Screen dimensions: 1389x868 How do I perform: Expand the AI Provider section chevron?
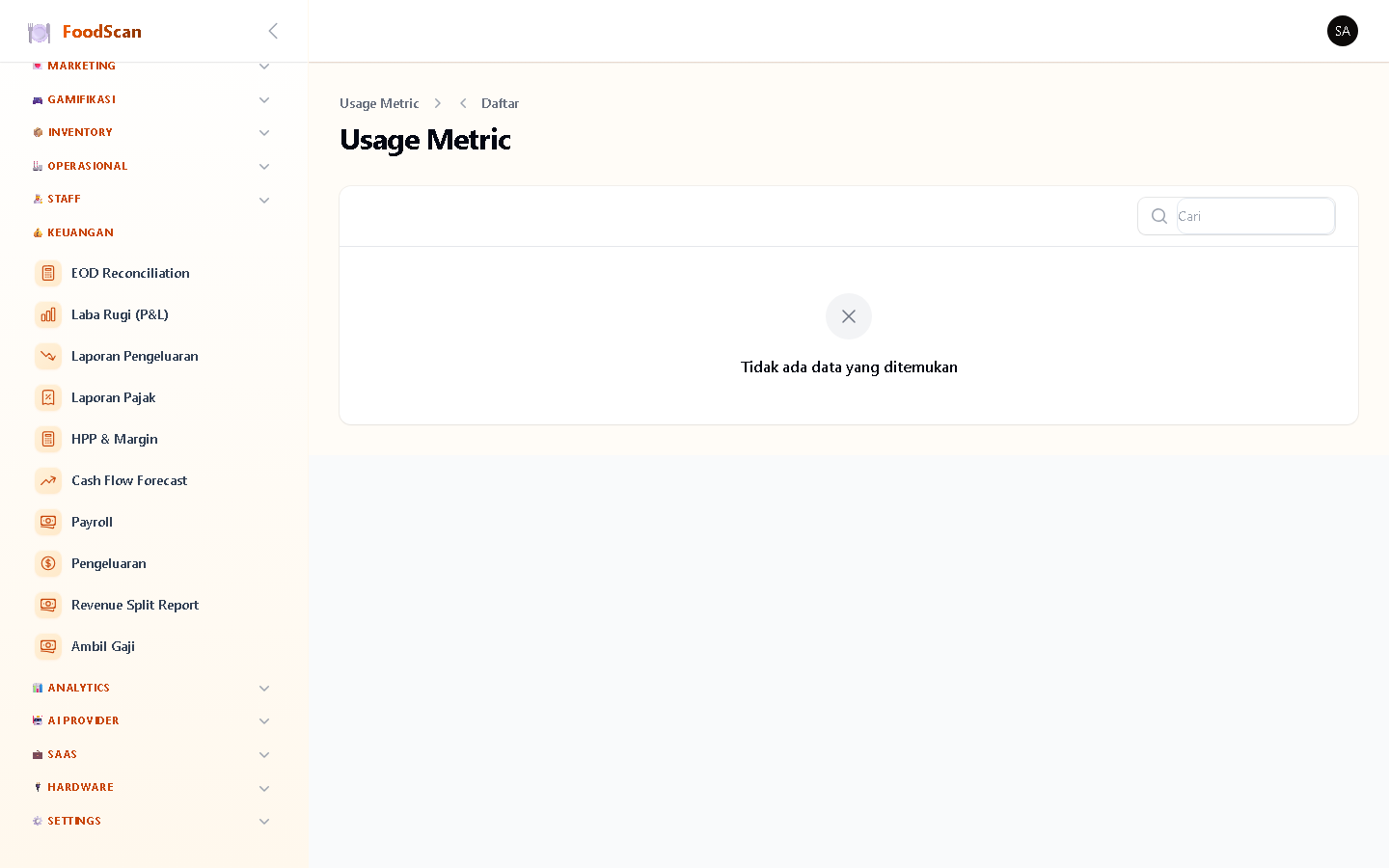click(x=264, y=721)
